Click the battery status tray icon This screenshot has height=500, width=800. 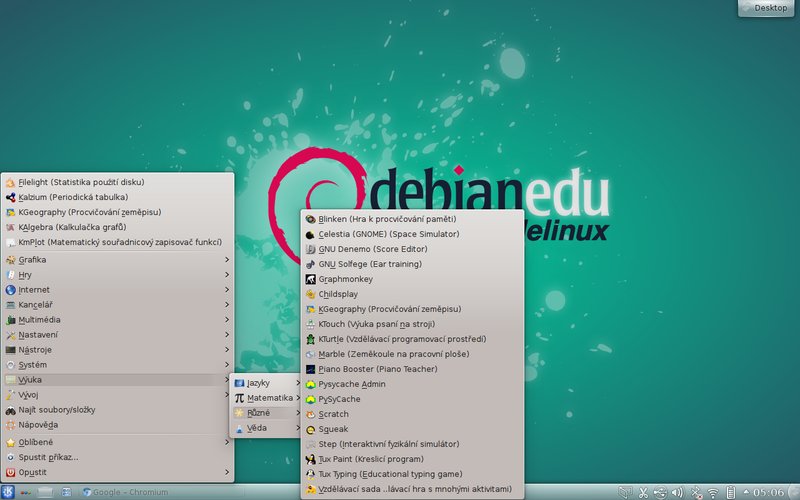pyautogui.click(x=731, y=493)
